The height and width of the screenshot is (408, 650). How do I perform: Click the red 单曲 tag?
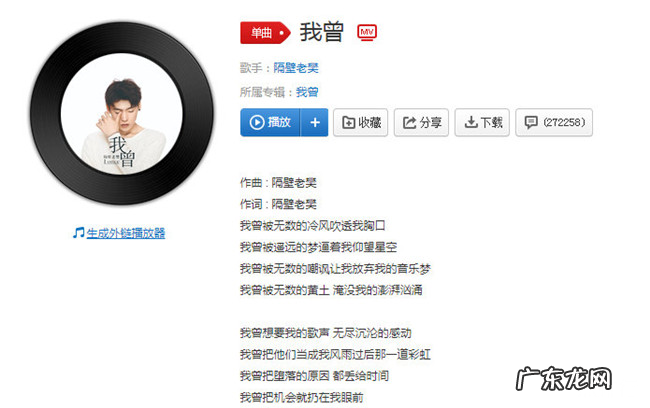tap(265, 32)
